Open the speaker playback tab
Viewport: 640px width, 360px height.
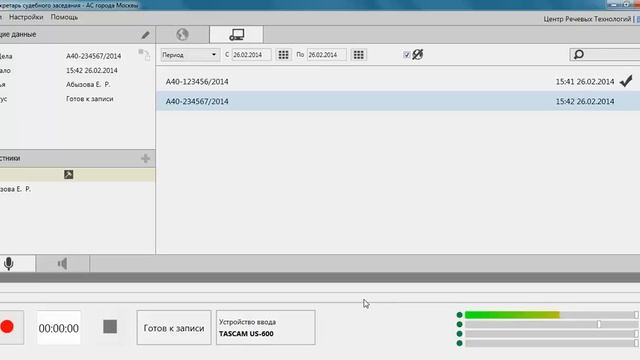pyautogui.click(x=62, y=264)
